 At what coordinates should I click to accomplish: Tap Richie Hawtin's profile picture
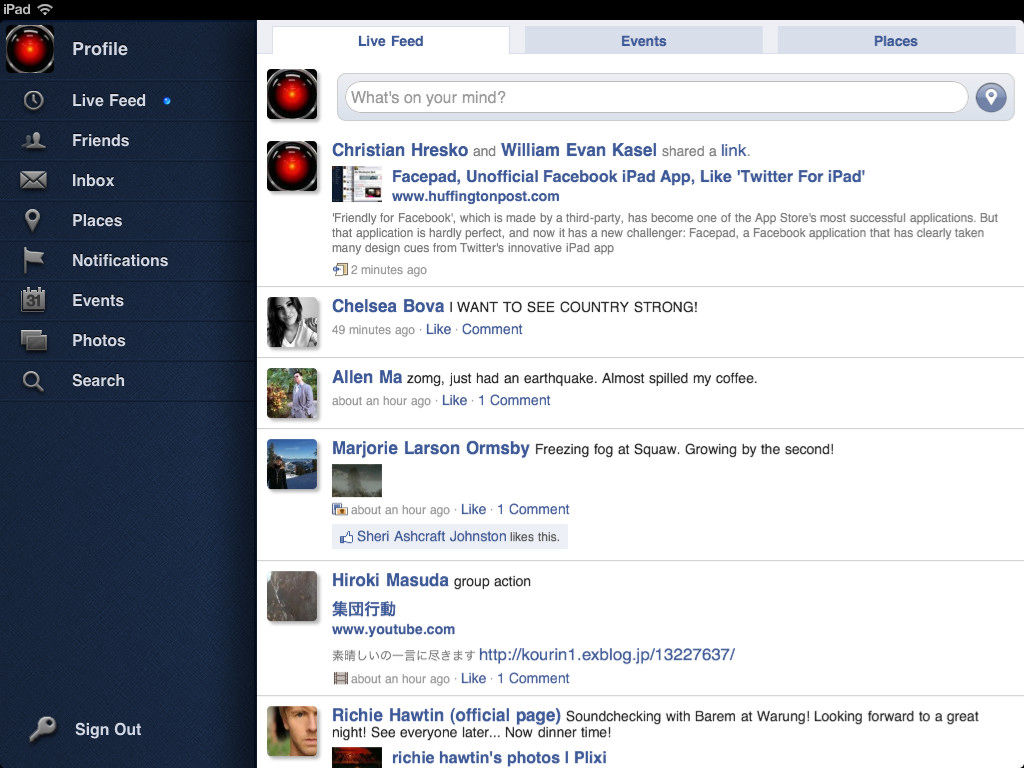pos(292,731)
